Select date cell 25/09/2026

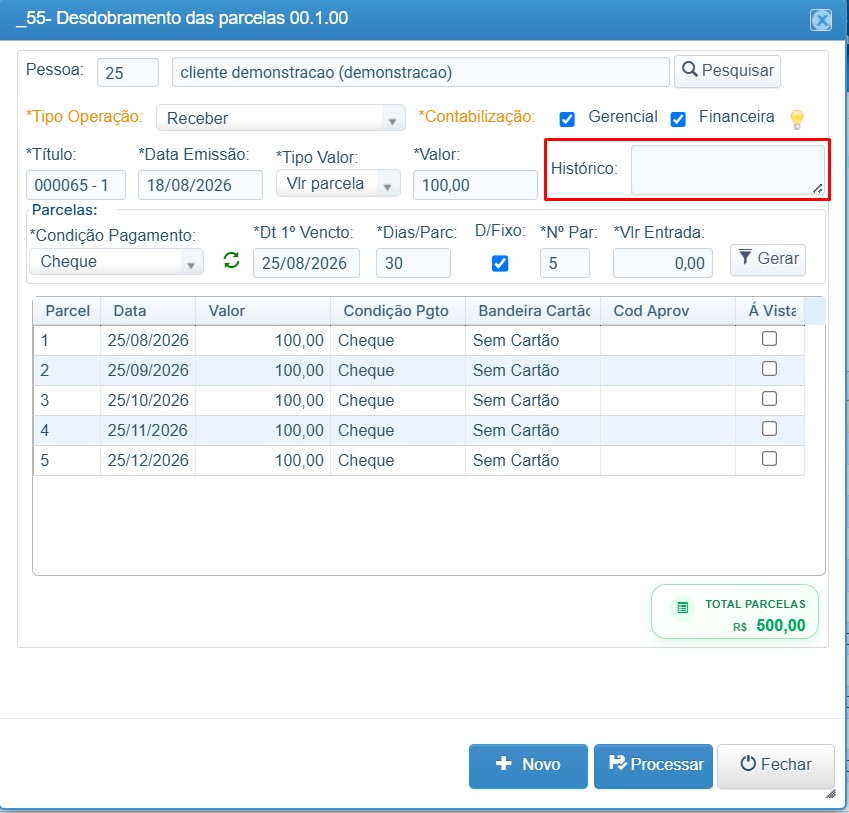coord(148,371)
